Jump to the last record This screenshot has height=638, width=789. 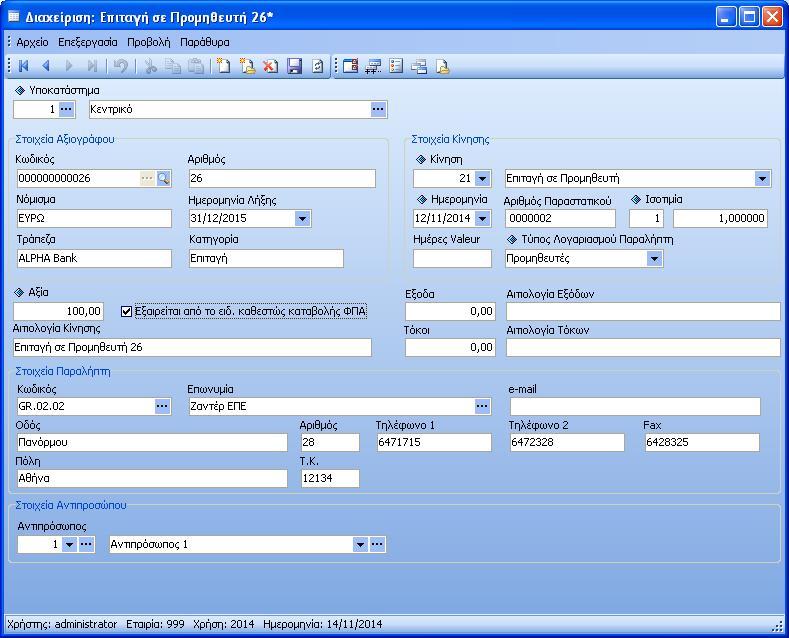pyautogui.click(x=93, y=66)
